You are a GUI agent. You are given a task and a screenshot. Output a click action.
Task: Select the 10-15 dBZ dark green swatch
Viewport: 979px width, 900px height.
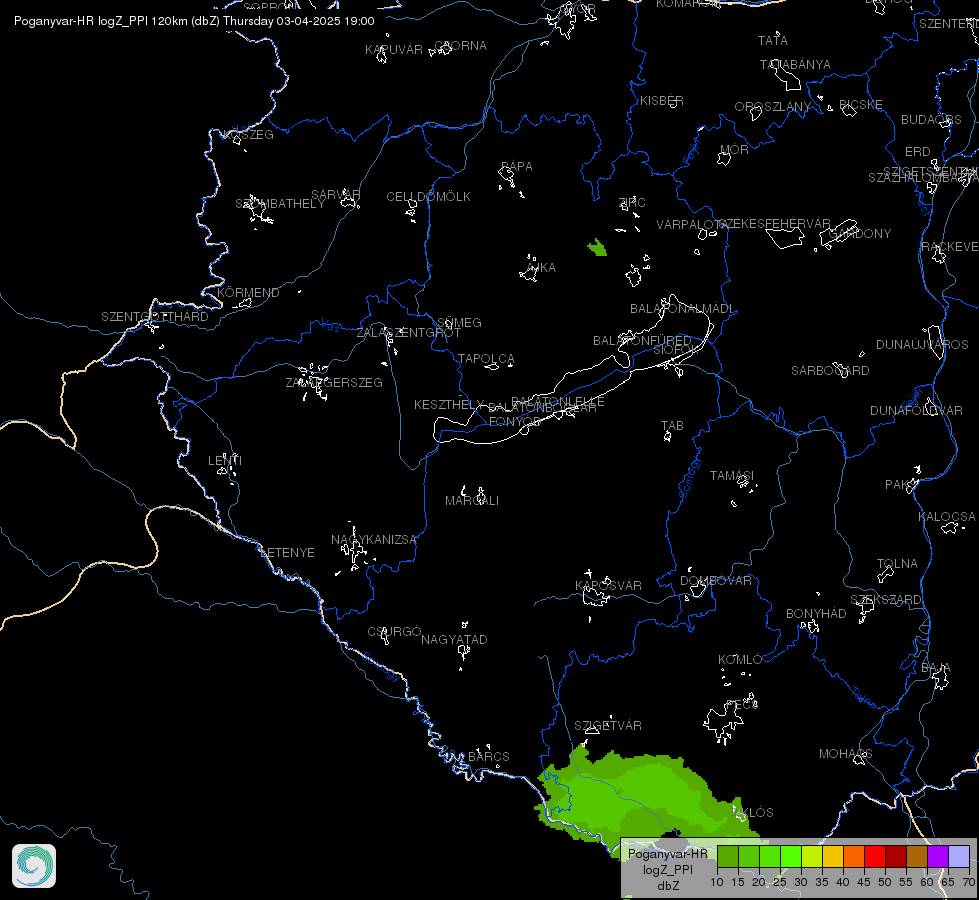click(728, 856)
